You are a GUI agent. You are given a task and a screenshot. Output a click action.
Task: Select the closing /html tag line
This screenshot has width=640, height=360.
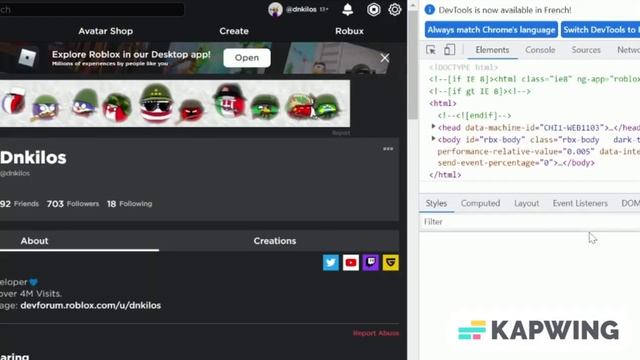coord(445,175)
